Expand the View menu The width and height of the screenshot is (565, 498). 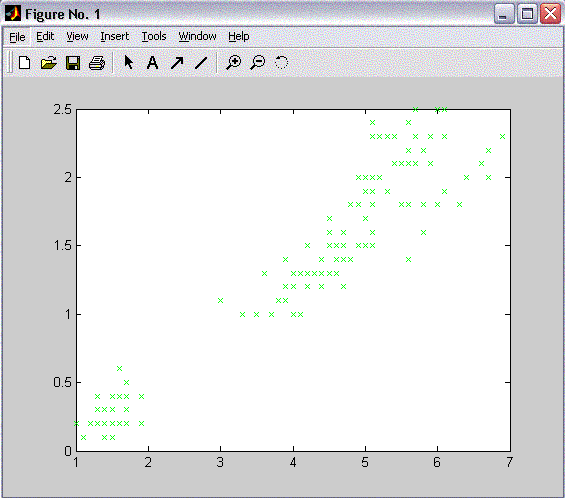tap(77, 36)
